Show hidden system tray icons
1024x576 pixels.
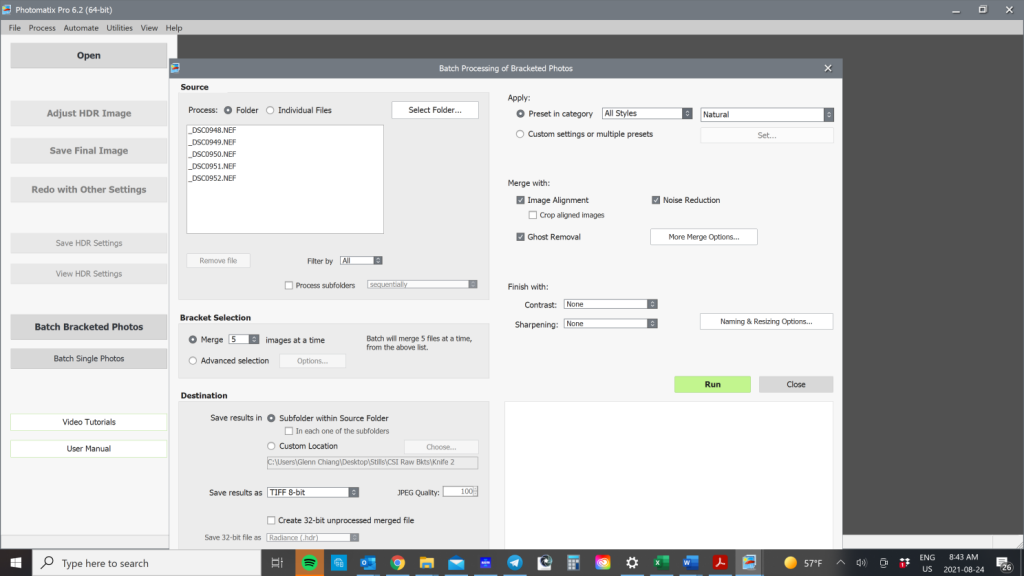coord(840,562)
